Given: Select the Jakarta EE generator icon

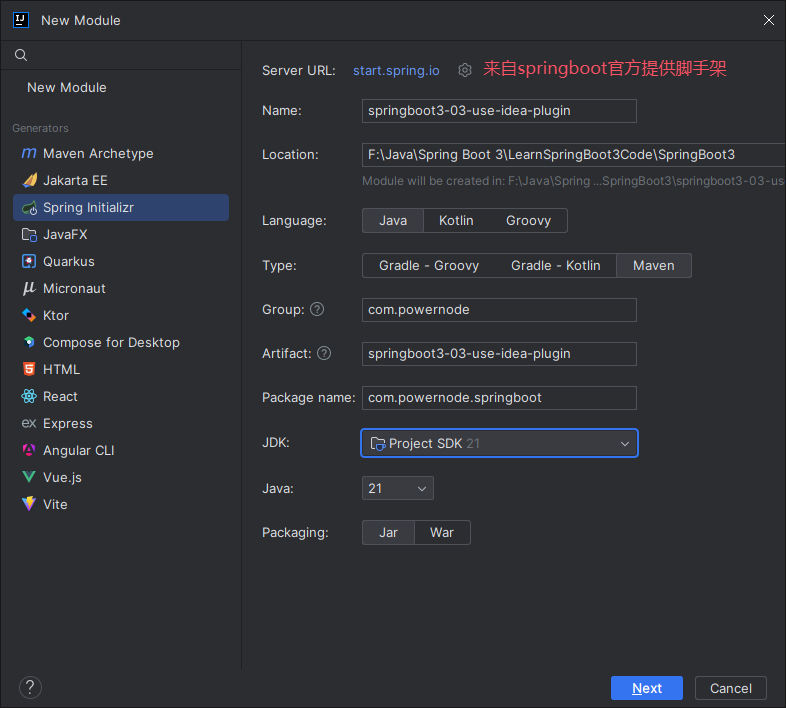Looking at the screenshot, I should [29, 181].
